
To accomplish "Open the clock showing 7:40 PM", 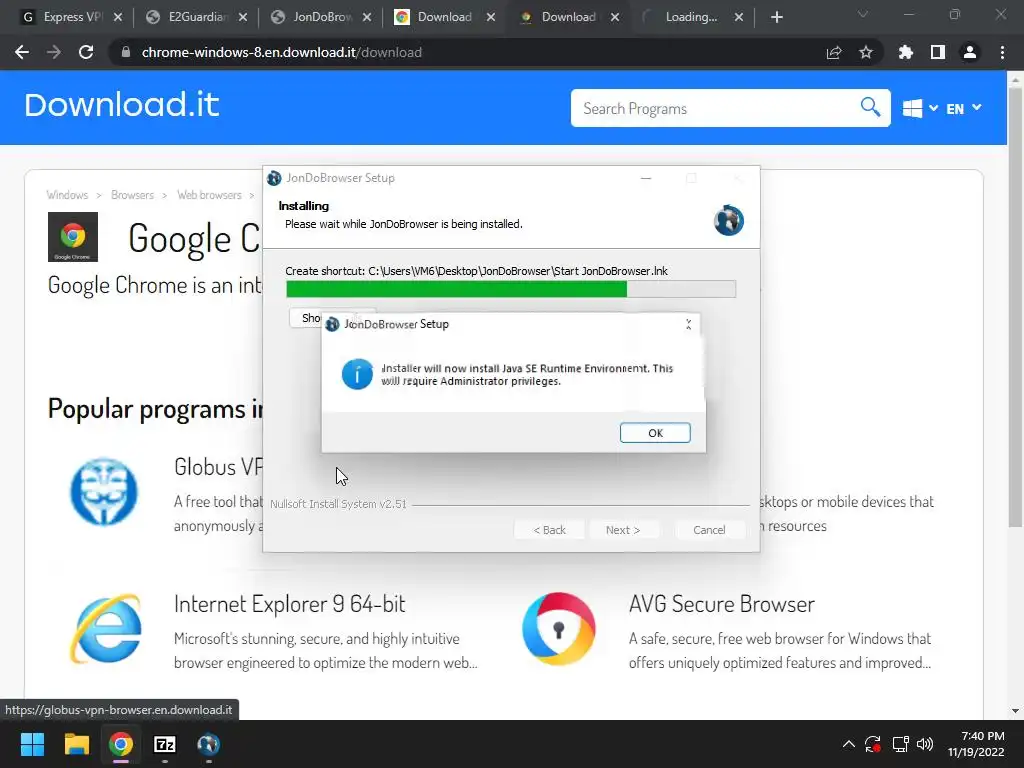I will coord(976,744).
